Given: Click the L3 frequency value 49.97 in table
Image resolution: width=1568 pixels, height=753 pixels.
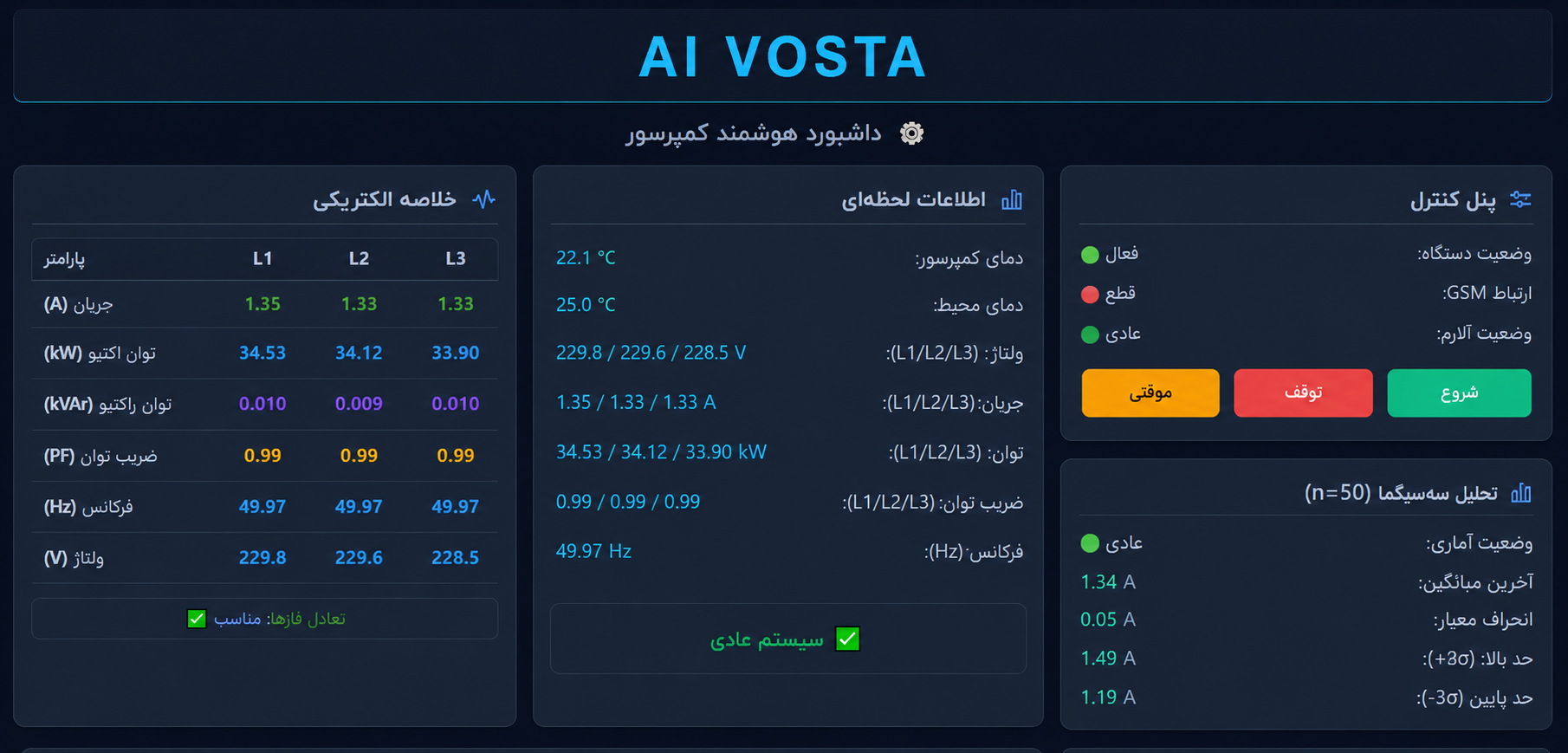Looking at the screenshot, I should click(455, 507).
